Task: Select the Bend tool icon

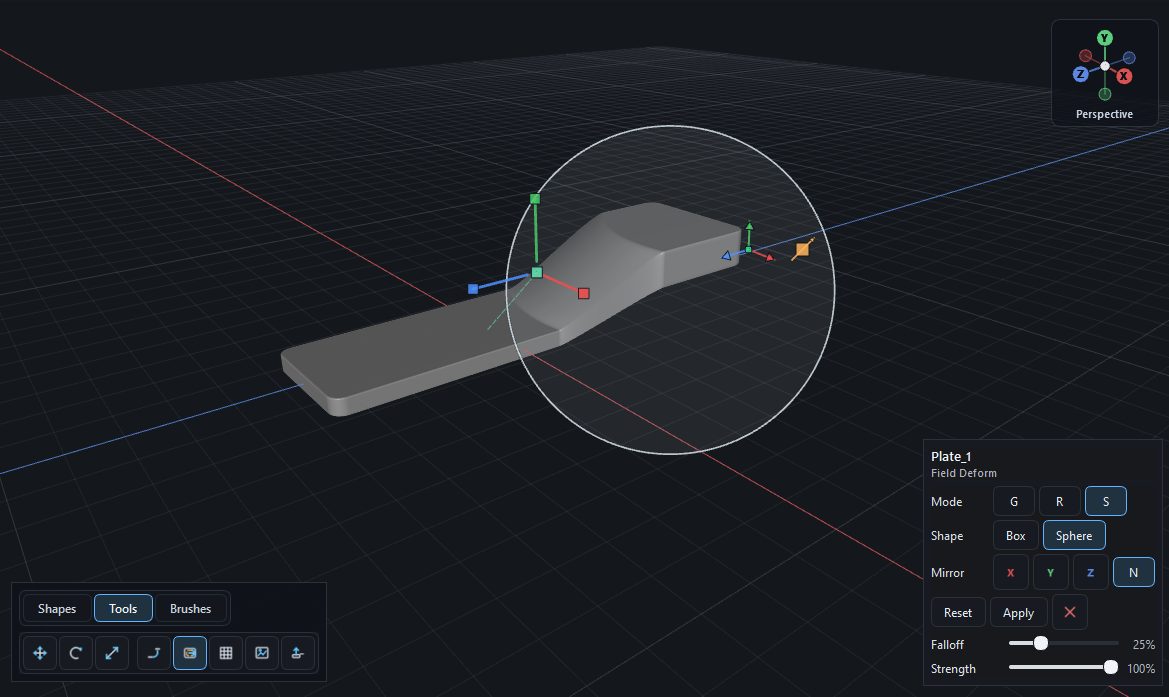Action: pos(154,653)
